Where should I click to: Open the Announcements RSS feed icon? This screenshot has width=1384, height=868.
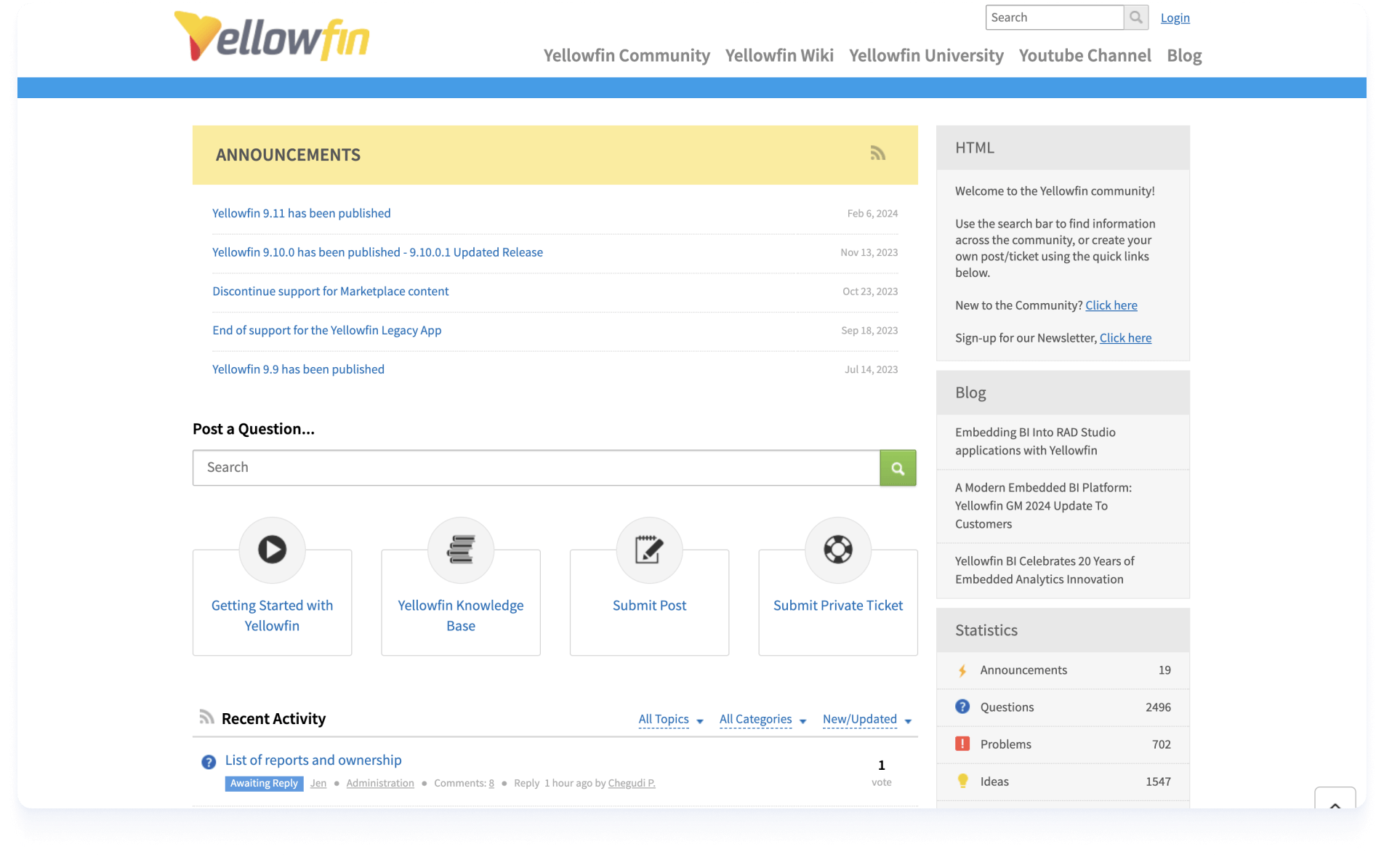point(878,153)
